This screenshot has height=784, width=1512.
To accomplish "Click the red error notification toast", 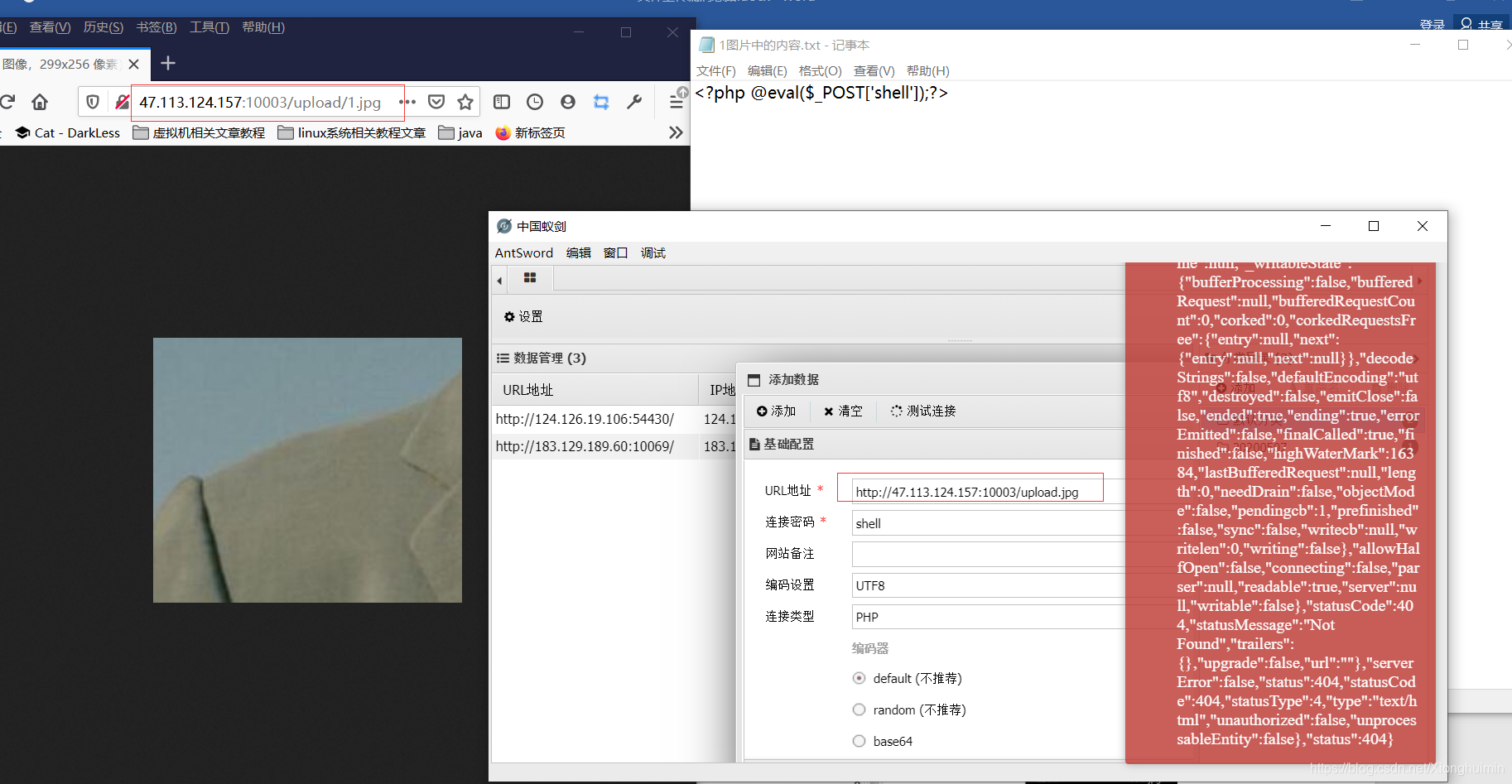I will [1280, 512].
